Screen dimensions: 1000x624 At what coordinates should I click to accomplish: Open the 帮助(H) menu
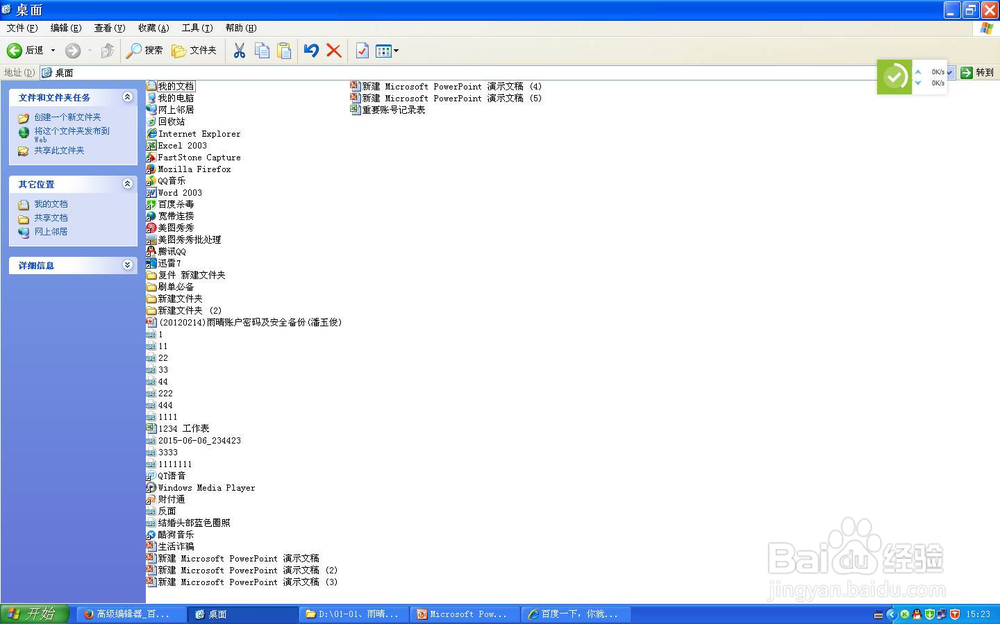tap(240, 28)
